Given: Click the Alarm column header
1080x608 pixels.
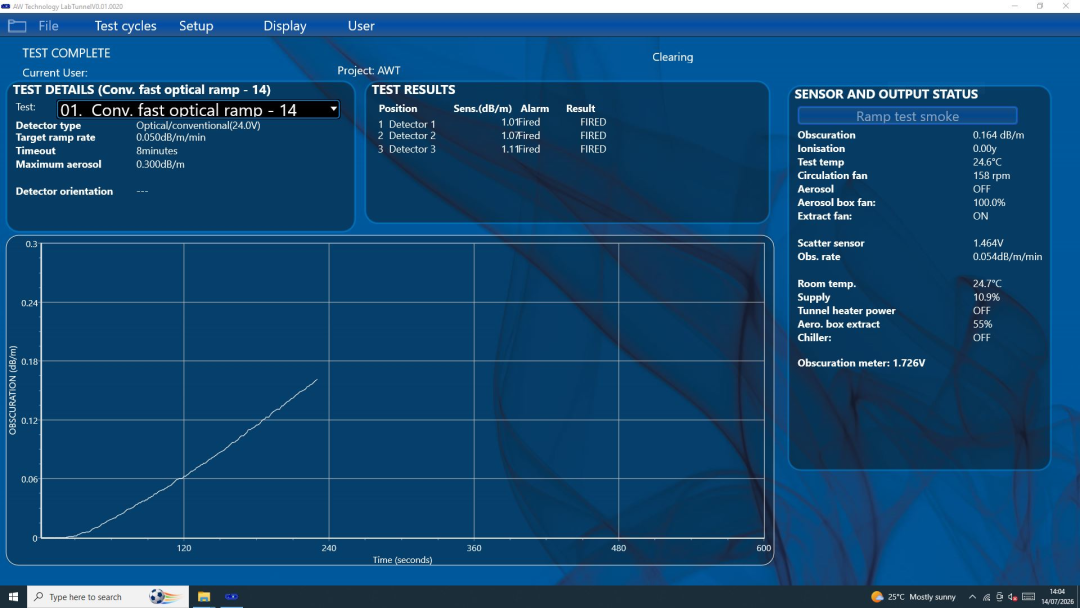Looking at the screenshot, I should coord(534,108).
